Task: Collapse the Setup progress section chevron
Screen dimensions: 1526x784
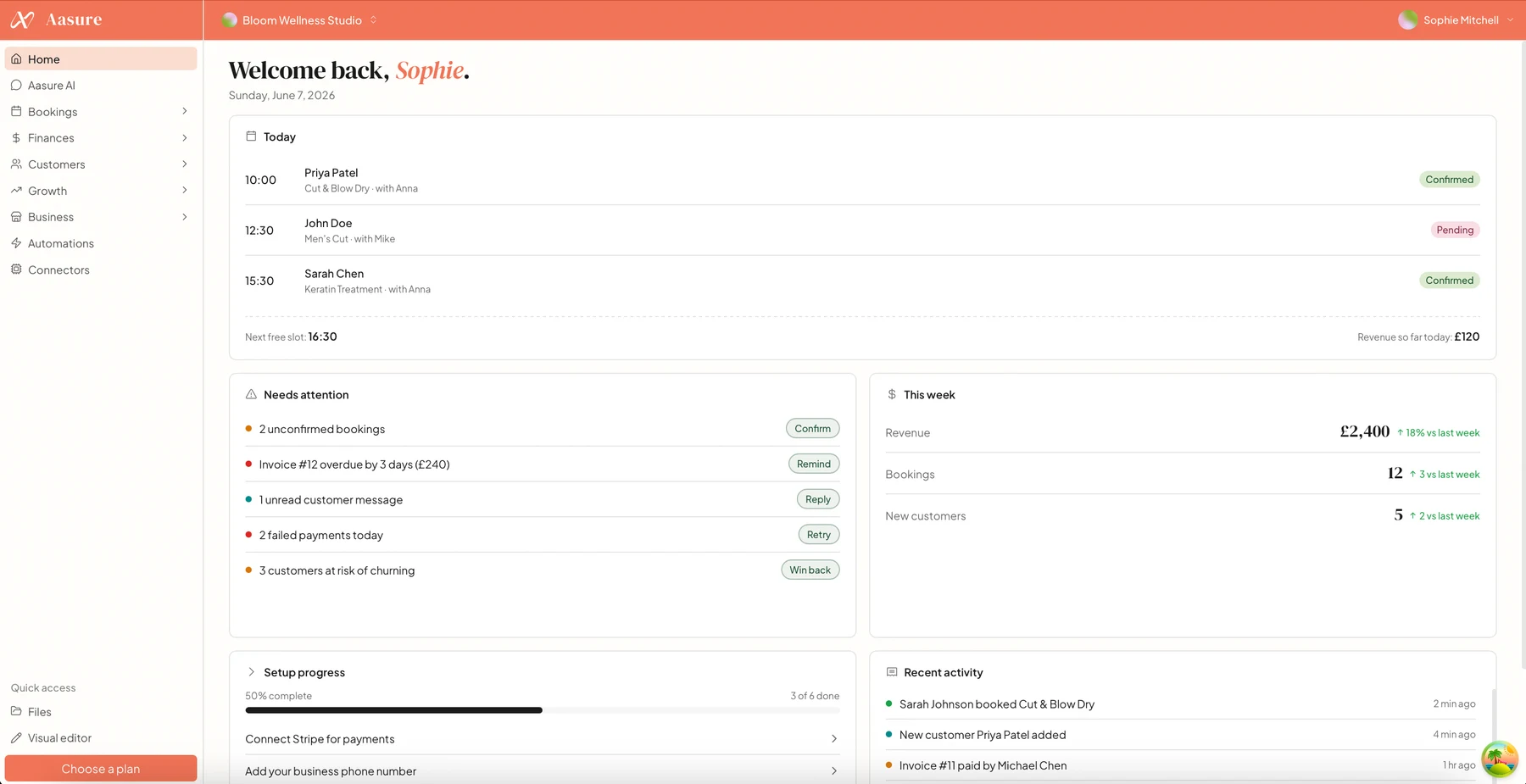Action: click(x=251, y=672)
